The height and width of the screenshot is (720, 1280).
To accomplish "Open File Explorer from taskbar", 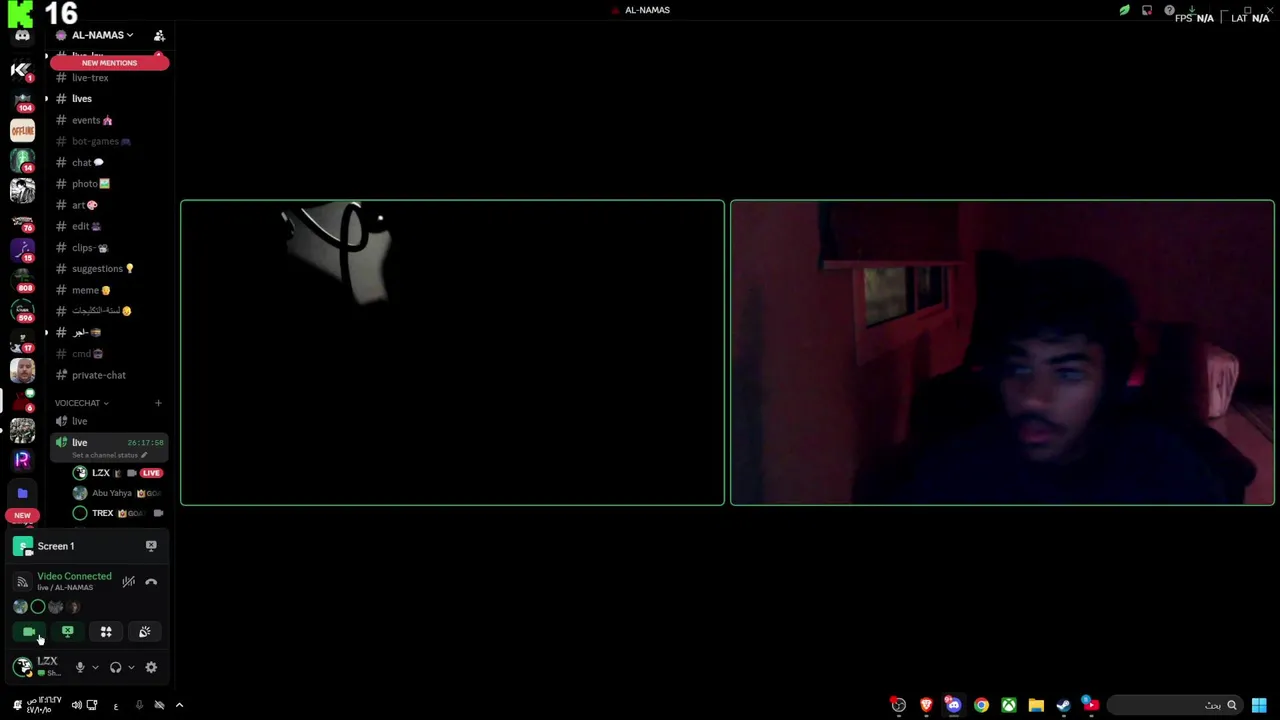I will pos(1036,705).
